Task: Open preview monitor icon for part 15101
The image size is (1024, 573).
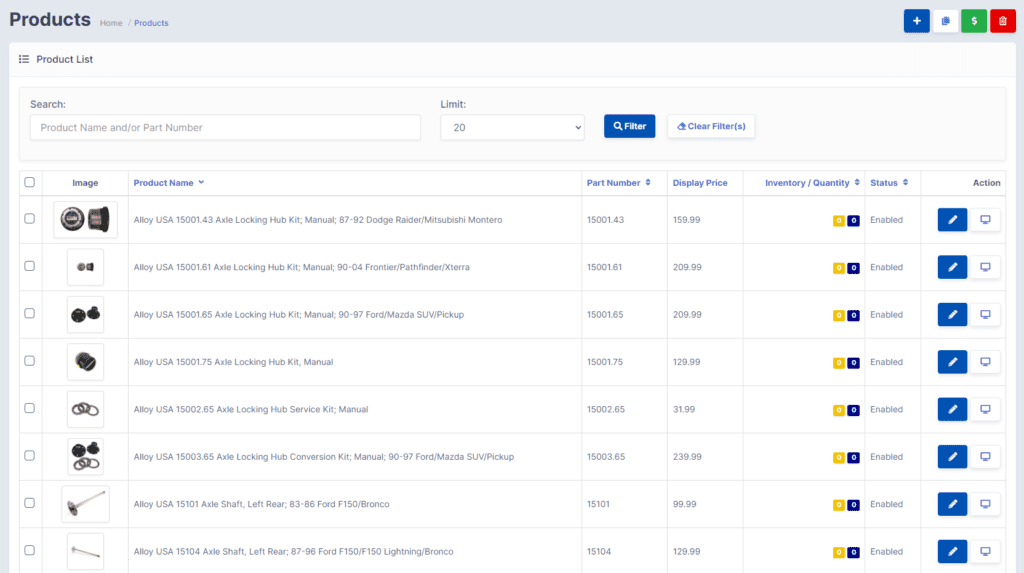Action: [x=985, y=504]
